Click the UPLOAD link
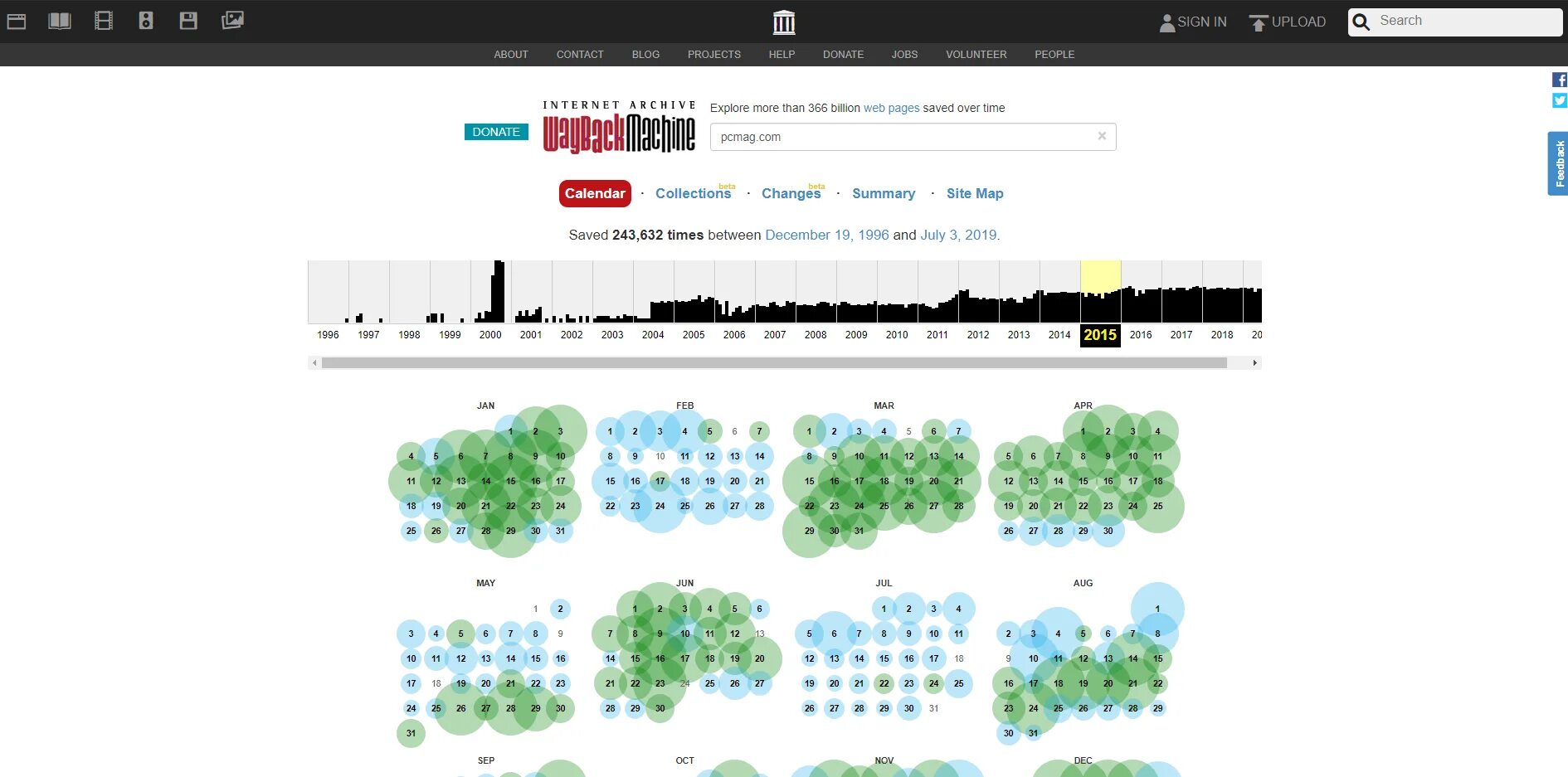The height and width of the screenshot is (777, 1568). [1298, 22]
